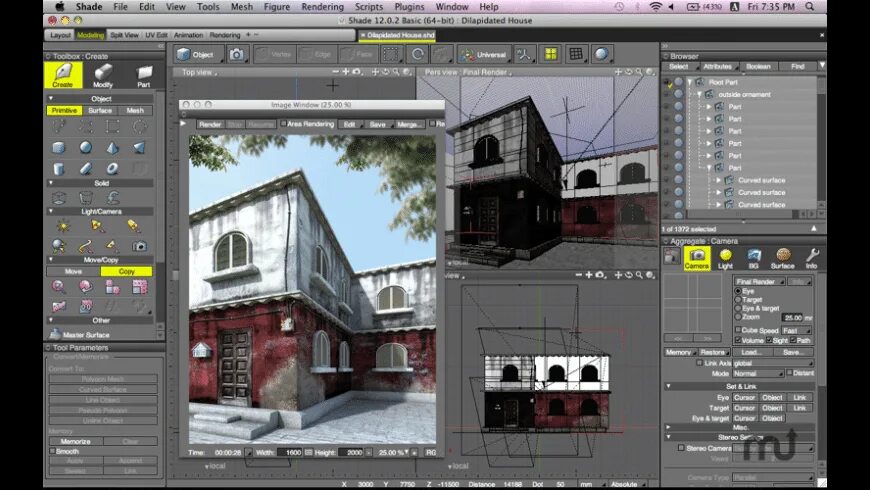Expand the Misc. section
This screenshot has width=870, height=490.
point(669,427)
